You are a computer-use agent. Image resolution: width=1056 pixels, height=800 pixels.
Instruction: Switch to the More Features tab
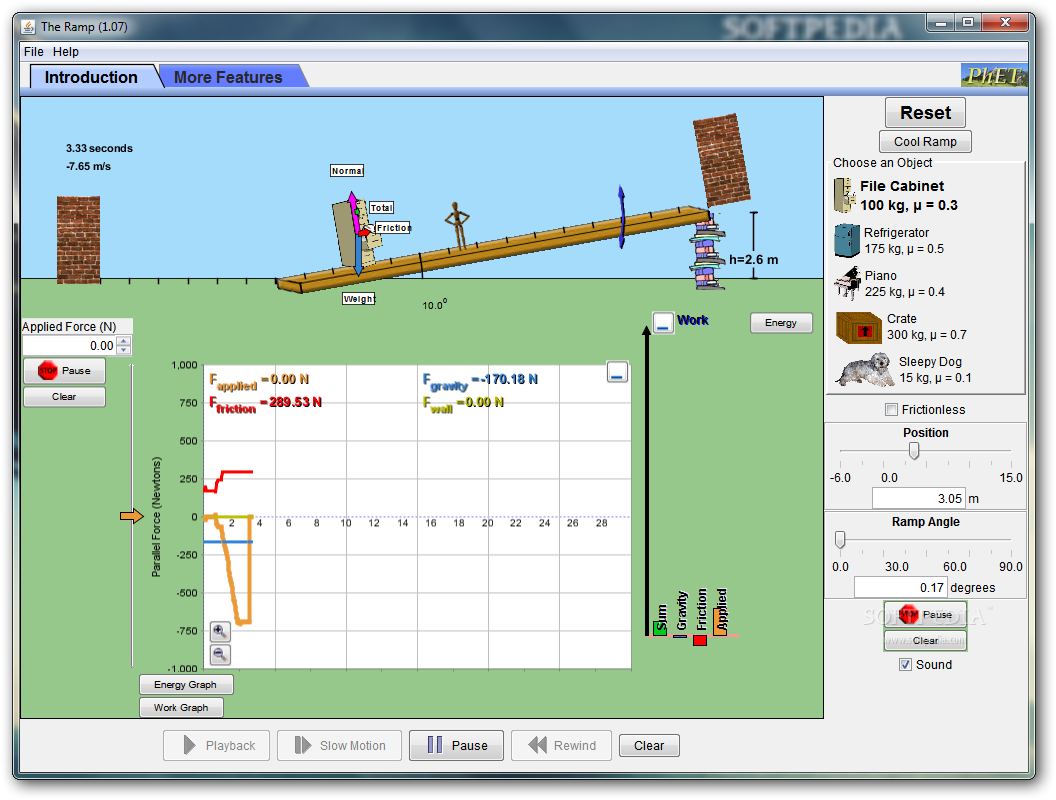point(228,77)
